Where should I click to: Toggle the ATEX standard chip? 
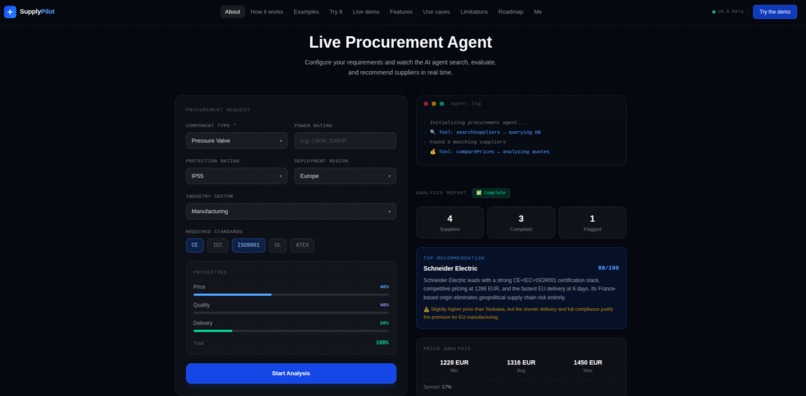[x=302, y=245]
